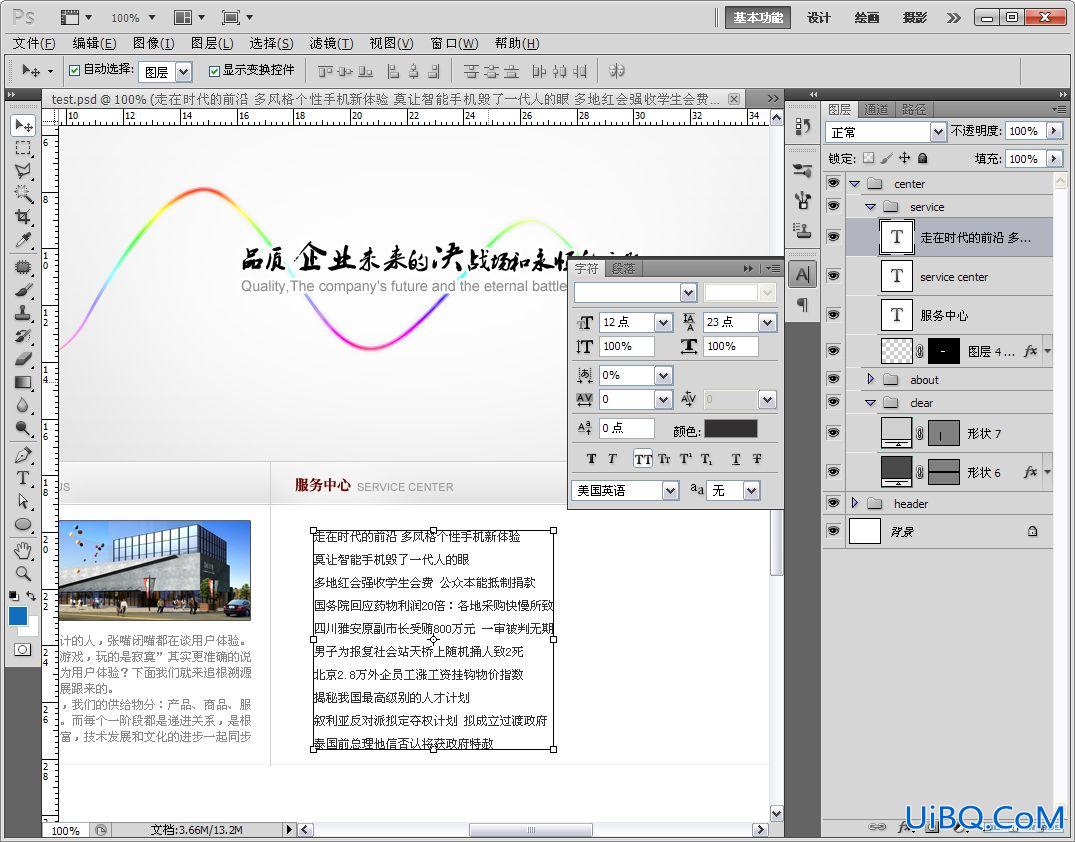Switch to 绘画 workspace
This screenshot has width=1075, height=842.
point(867,18)
